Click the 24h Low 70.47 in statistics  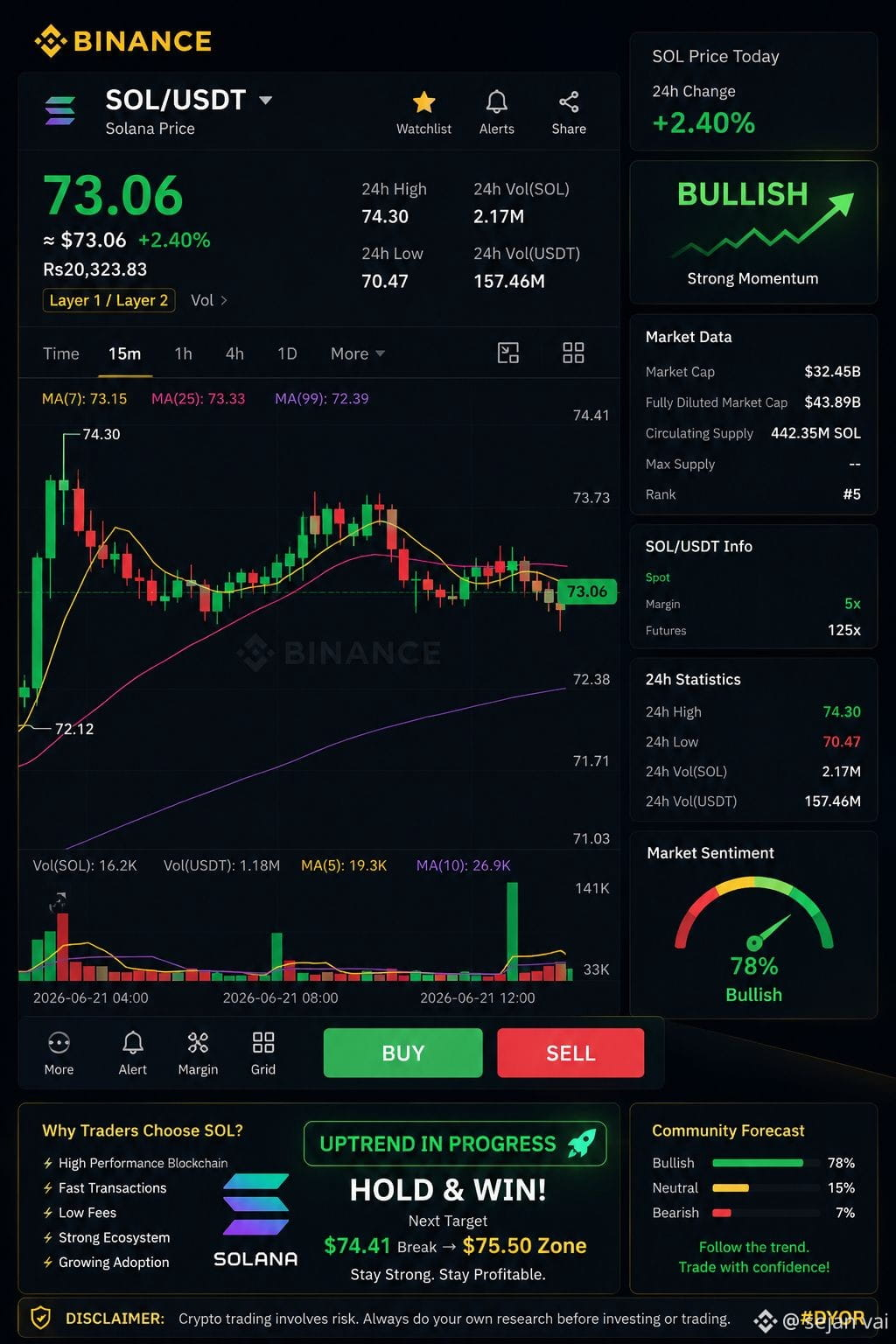[752, 742]
